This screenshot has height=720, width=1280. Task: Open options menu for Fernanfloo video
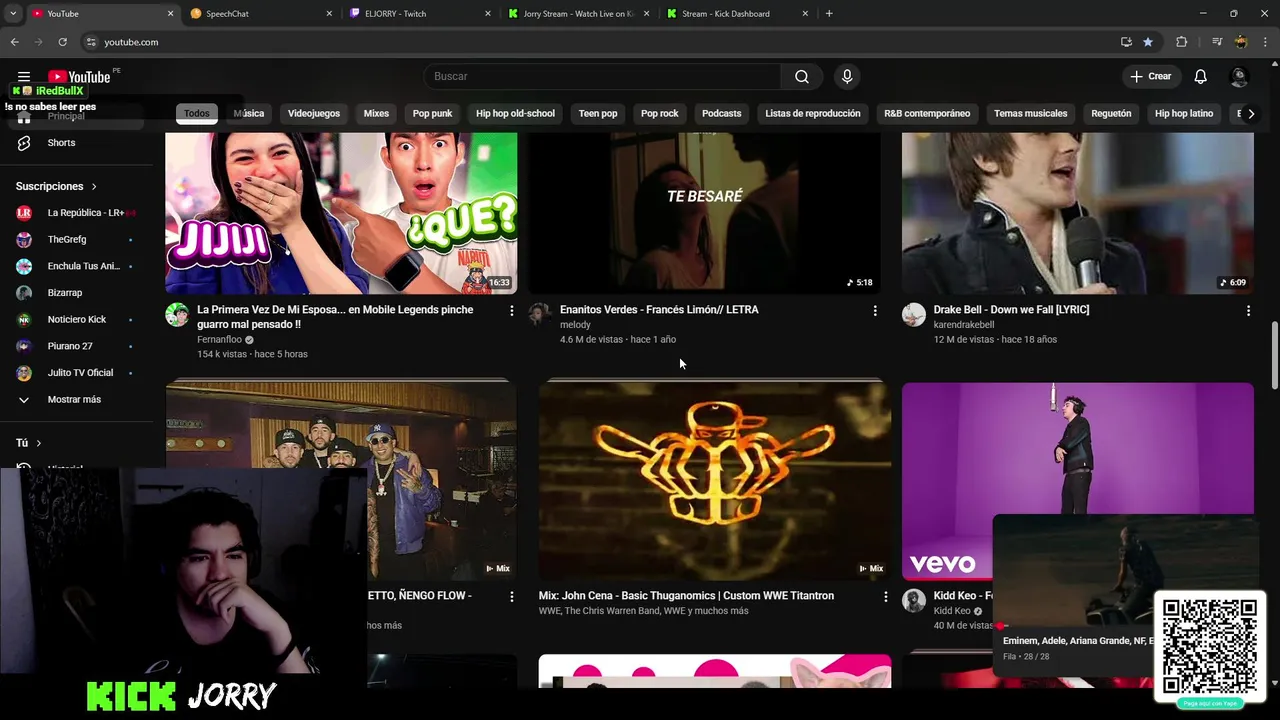pyautogui.click(x=511, y=311)
